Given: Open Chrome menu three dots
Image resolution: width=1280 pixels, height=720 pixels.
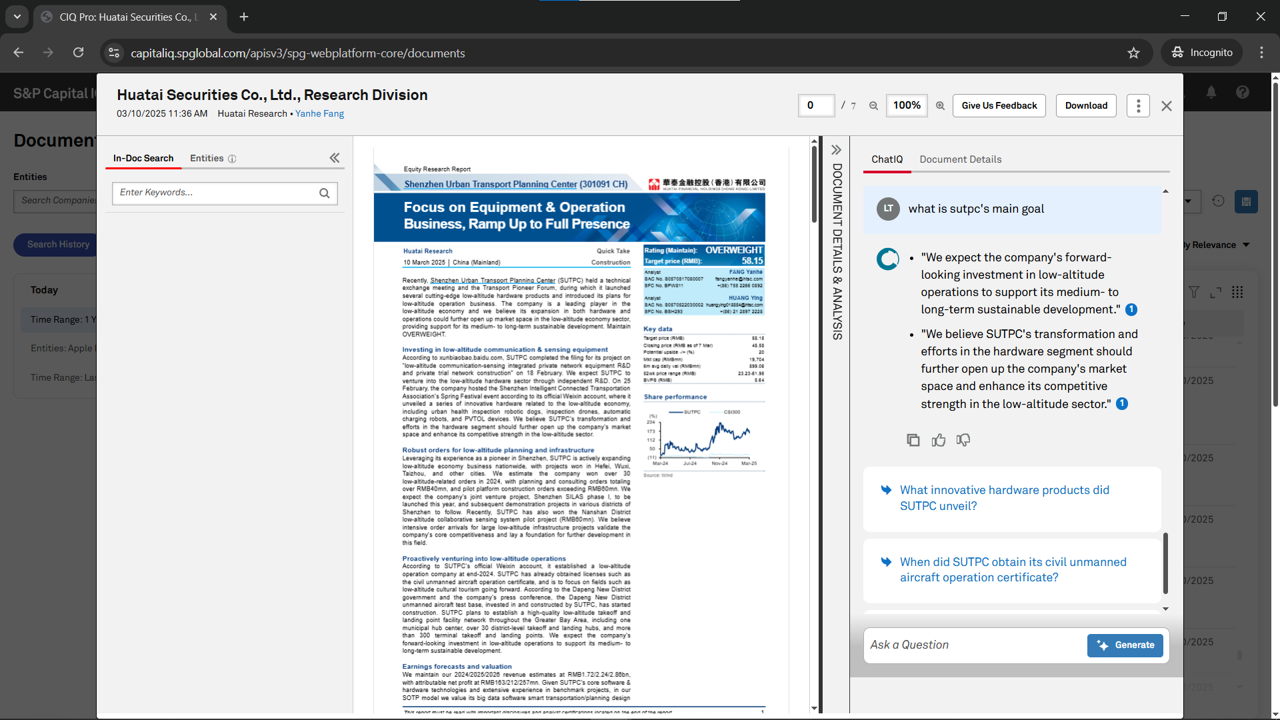Looking at the screenshot, I should click(x=1261, y=53).
